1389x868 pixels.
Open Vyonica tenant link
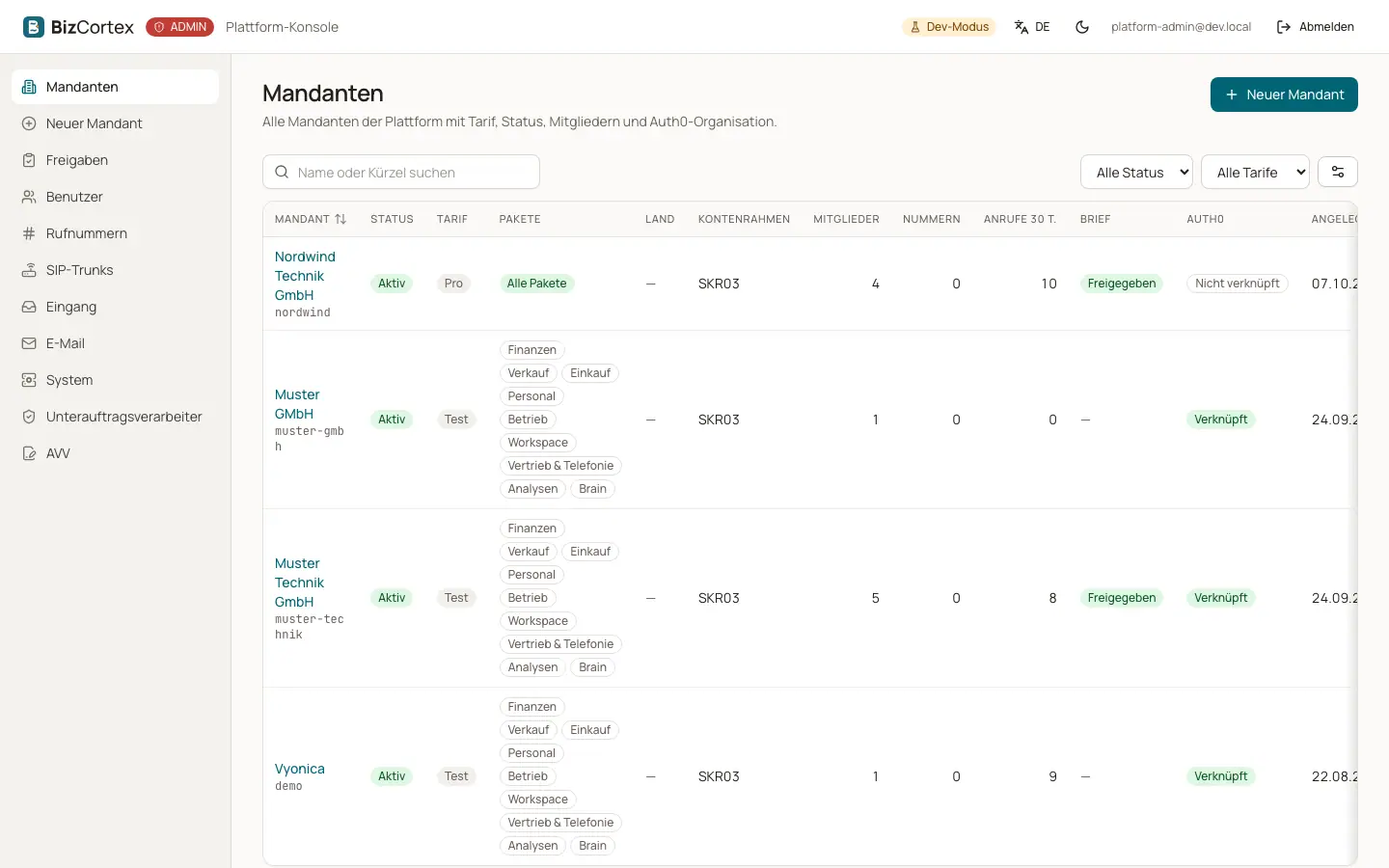(300, 769)
